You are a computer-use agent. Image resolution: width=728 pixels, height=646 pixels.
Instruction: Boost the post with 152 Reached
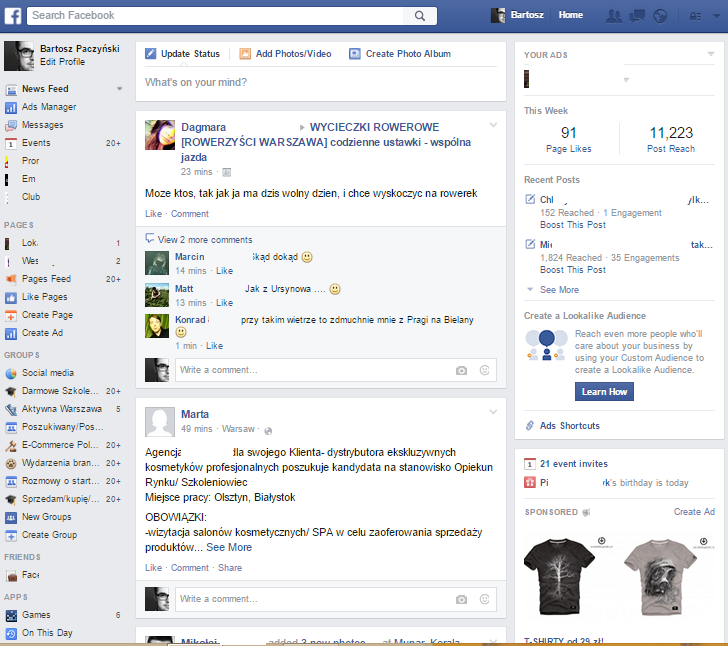tap(572, 225)
